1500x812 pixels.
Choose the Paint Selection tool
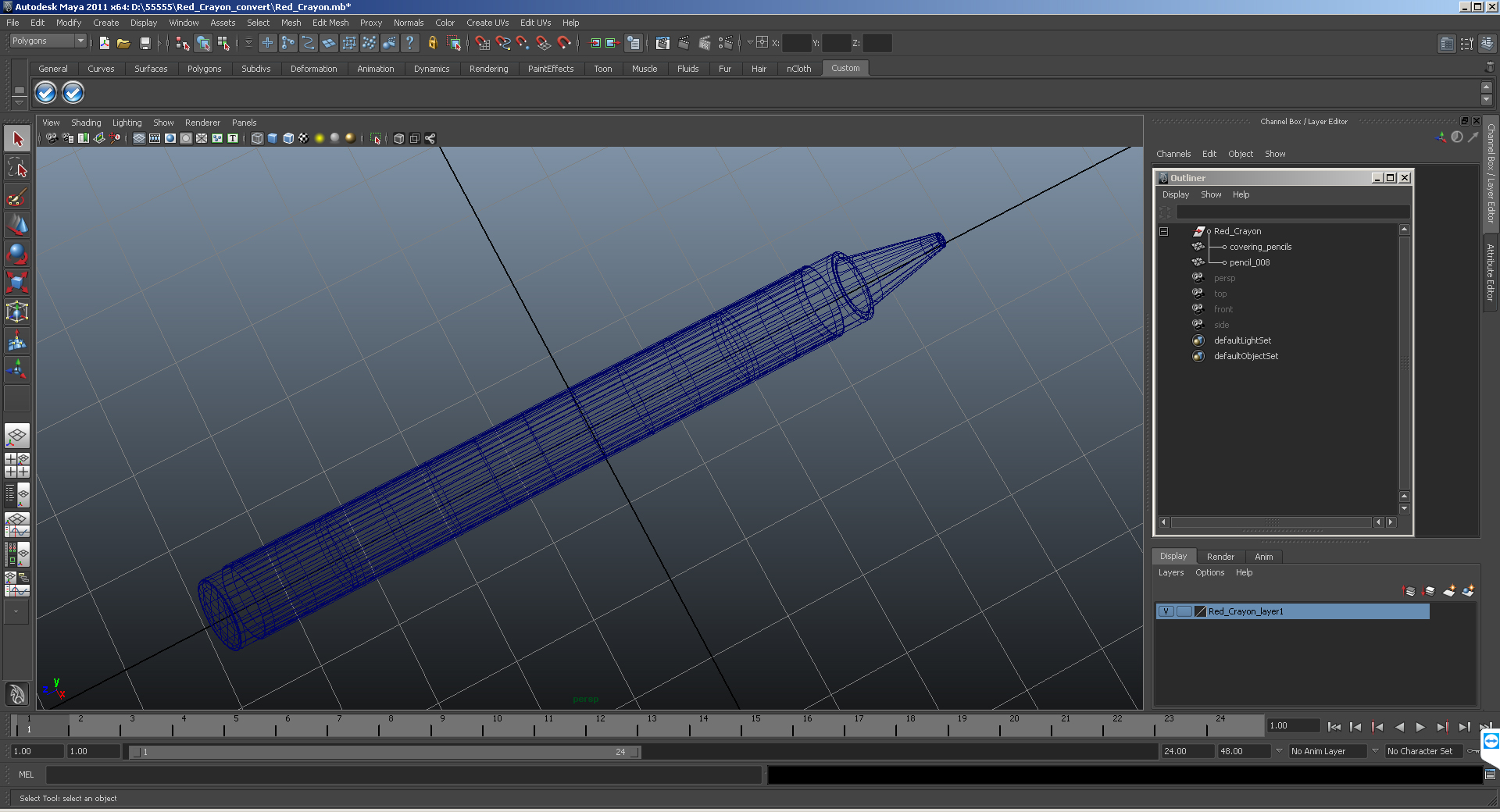tap(17, 197)
